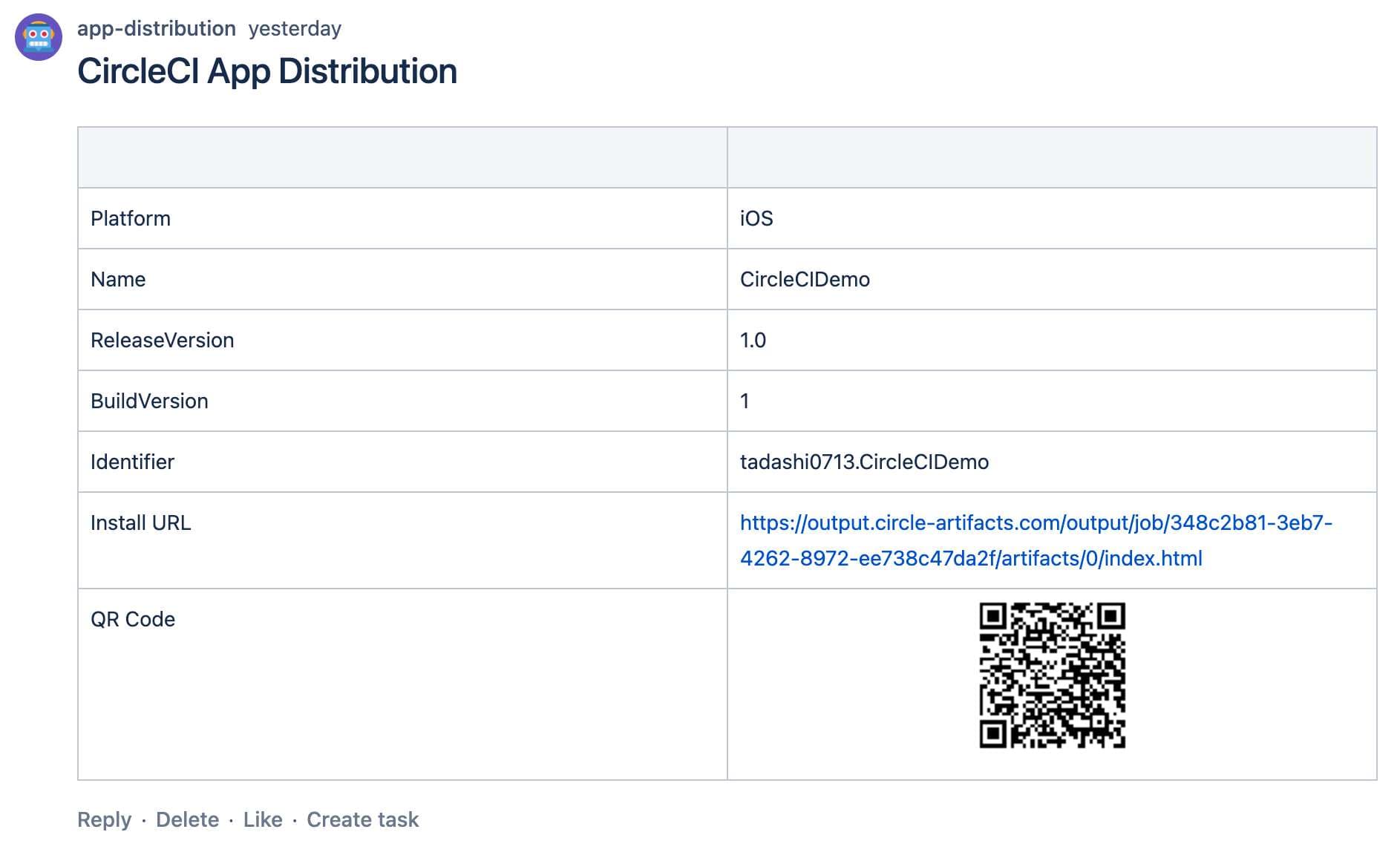Create task from comment

(363, 819)
